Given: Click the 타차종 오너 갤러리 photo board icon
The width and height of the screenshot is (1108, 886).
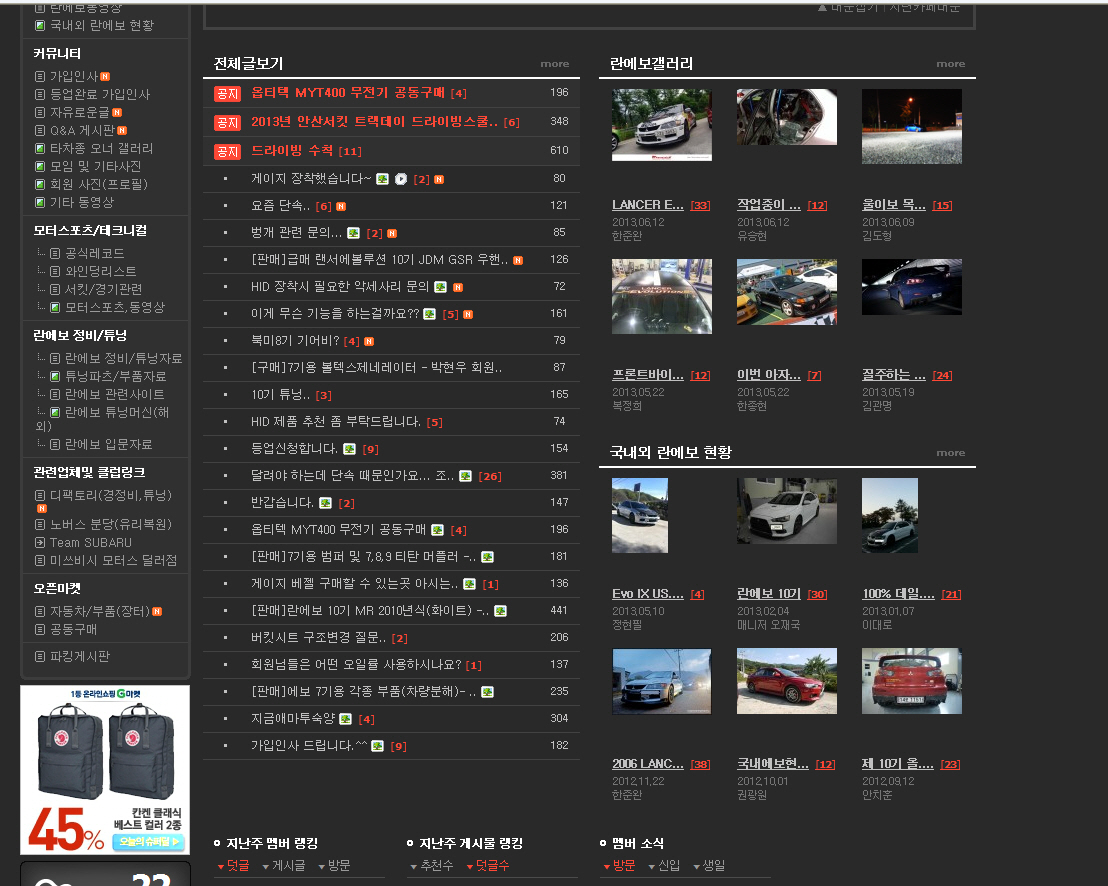Looking at the screenshot, I should (40, 148).
